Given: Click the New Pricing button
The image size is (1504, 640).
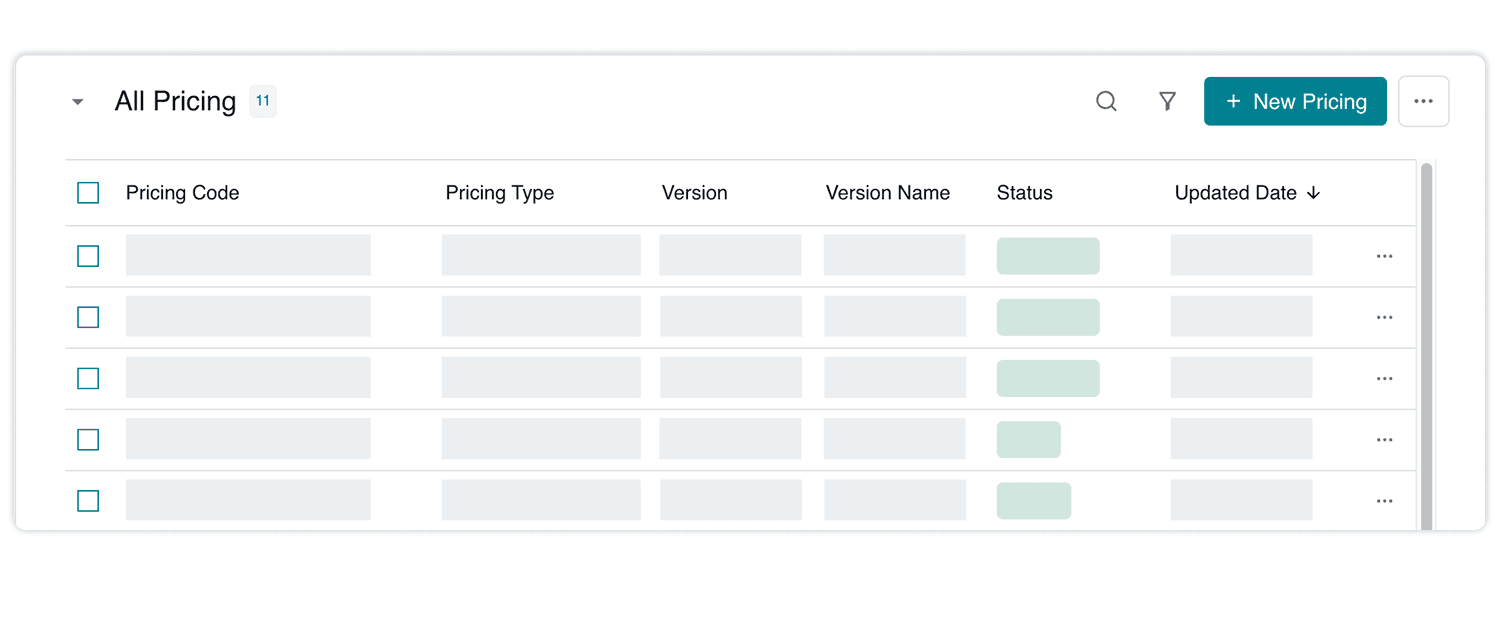Looking at the screenshot, I should point(1295,101).
